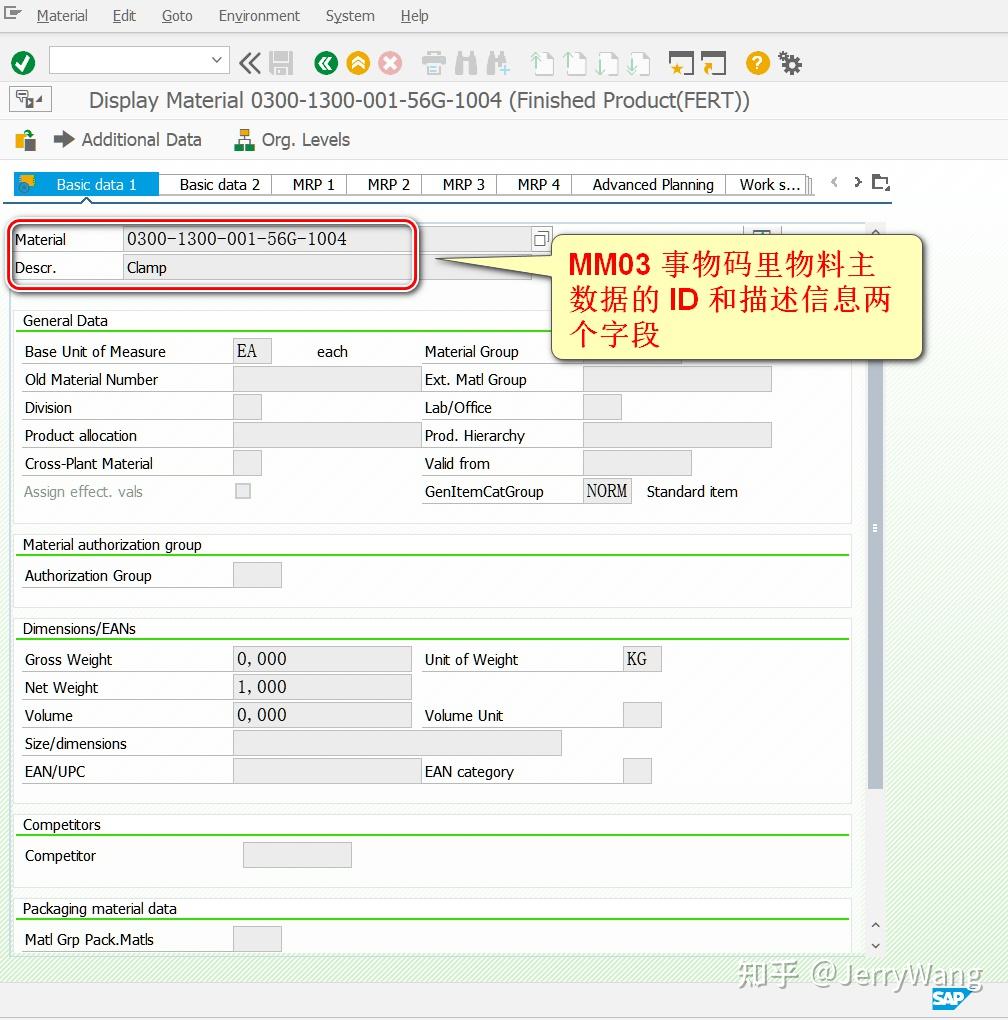The width and height of the screenshot is (1008, 1020).
Task: Click the green Enter checkmark icon
Action: 22,63
